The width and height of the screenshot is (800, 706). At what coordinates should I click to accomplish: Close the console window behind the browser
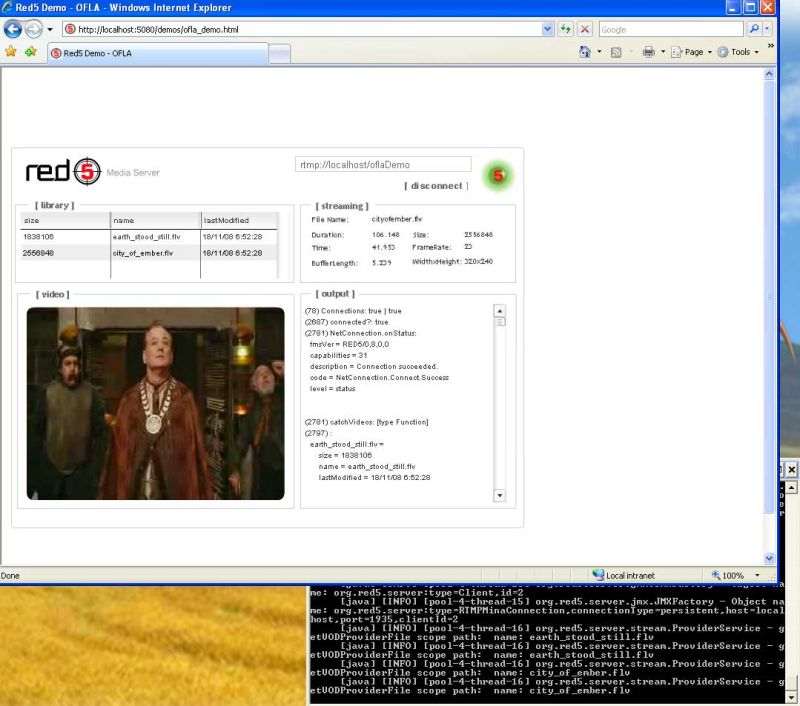point(791,469)
